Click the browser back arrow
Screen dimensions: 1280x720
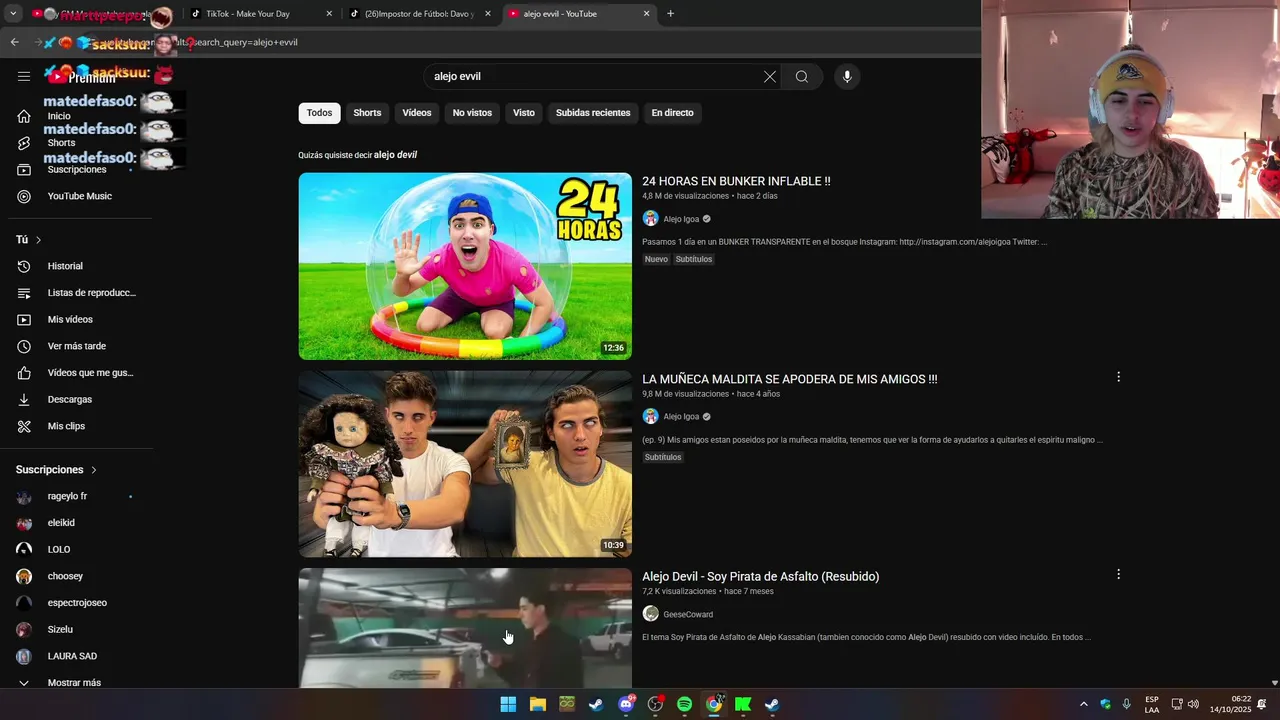point(14,42)
